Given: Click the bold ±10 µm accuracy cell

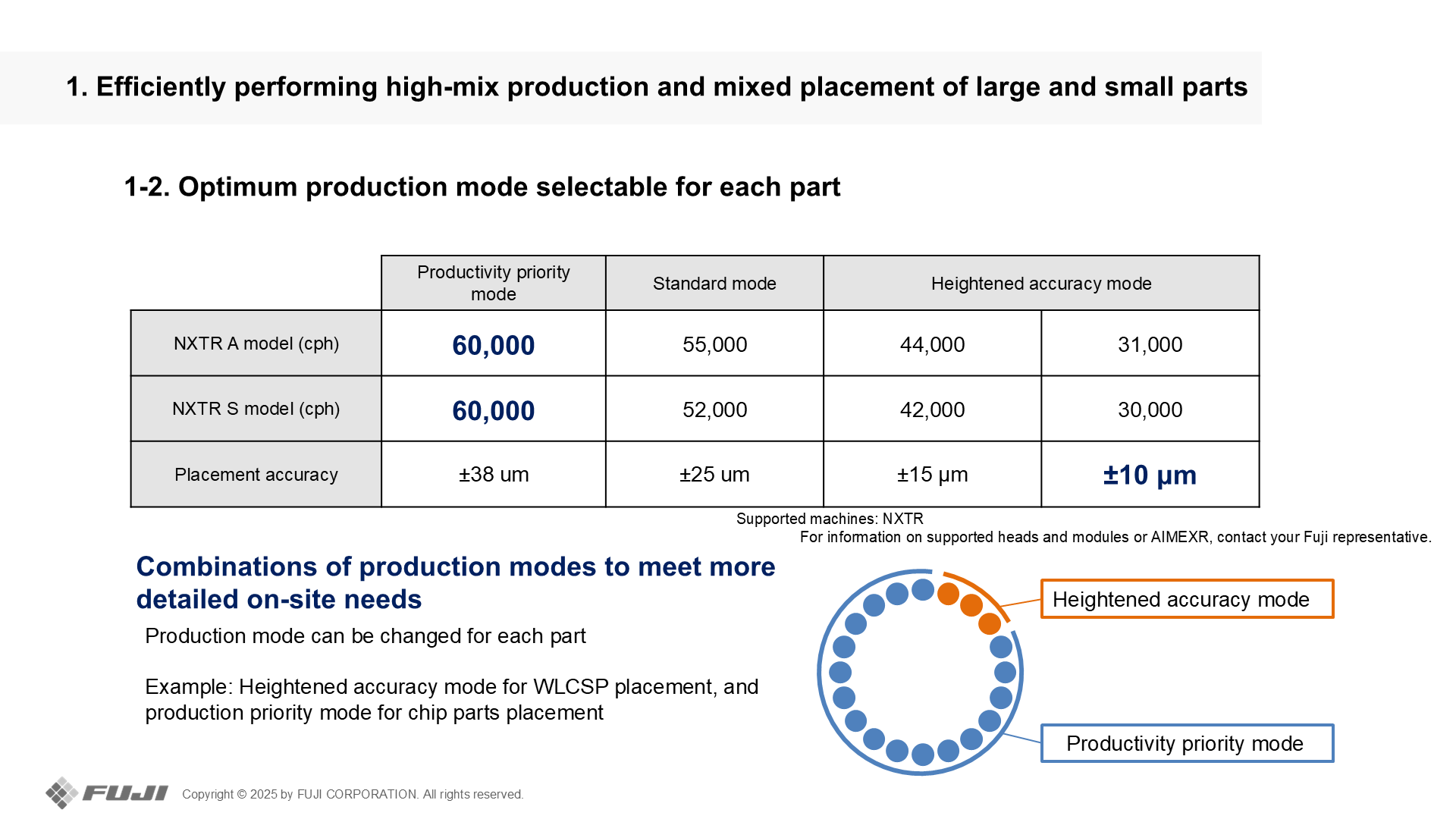Looking at the screenshot, I should click(1150, 475).
